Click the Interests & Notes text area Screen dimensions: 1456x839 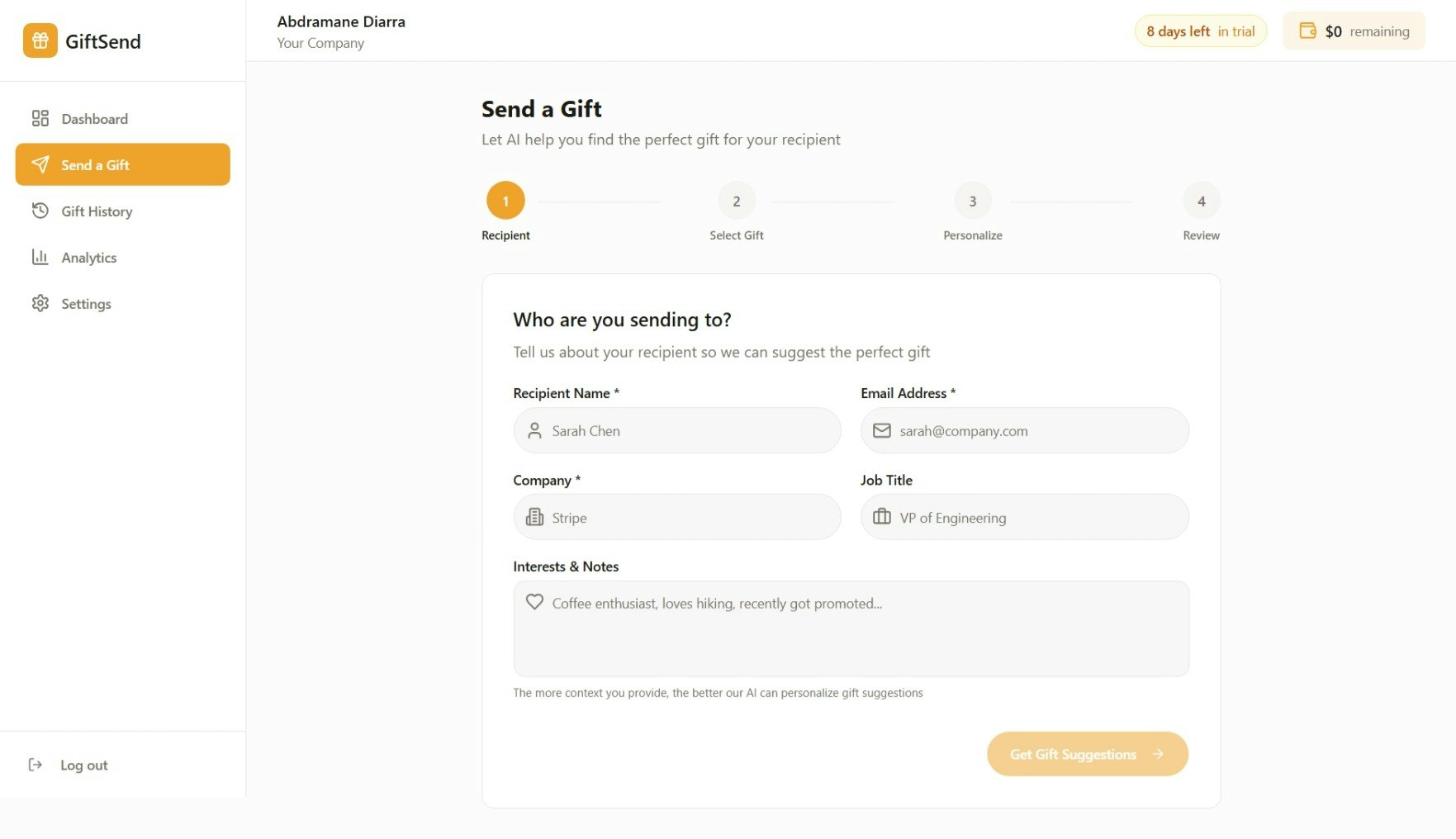click(851, 636)
